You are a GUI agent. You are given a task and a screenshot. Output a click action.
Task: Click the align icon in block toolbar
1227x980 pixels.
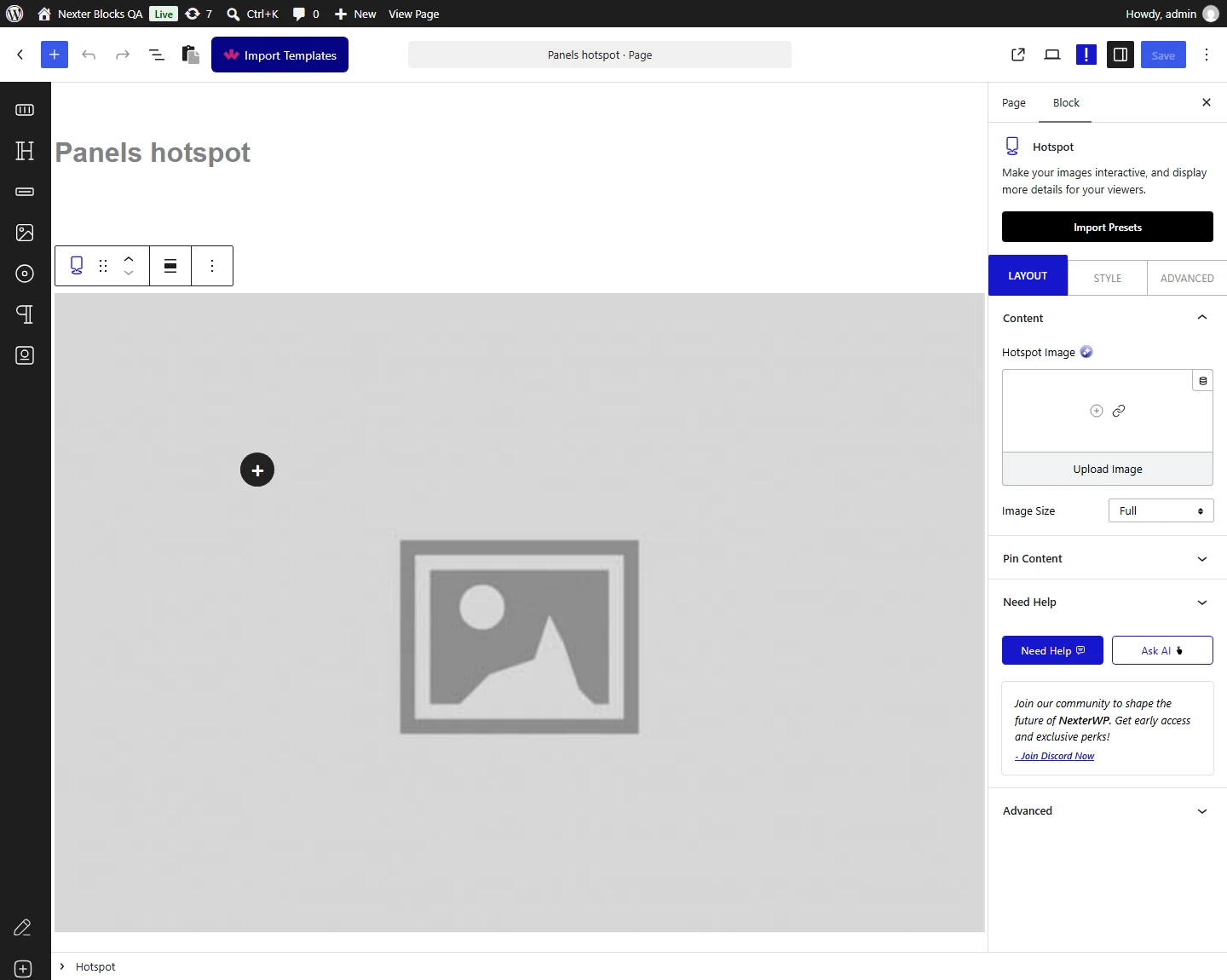click(170, 266)
